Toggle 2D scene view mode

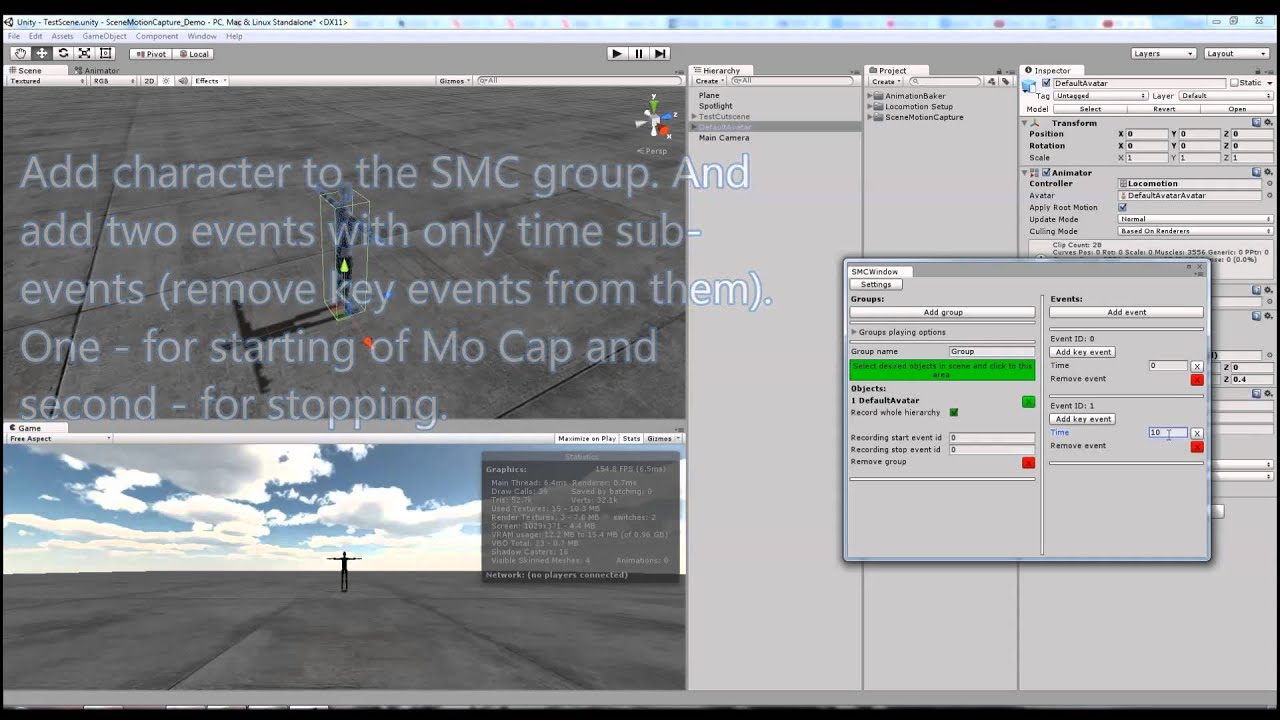(149, 81)
